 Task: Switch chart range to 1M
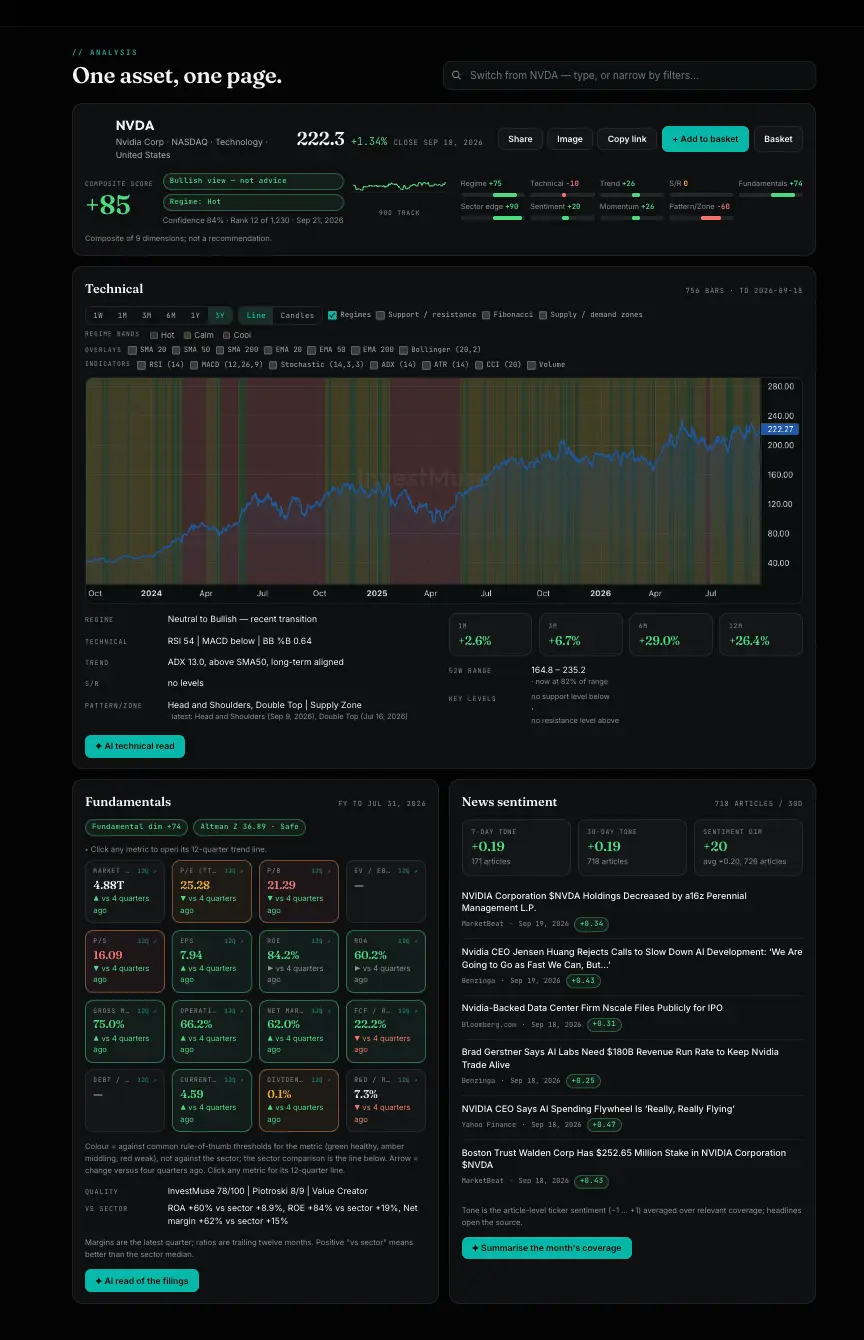(x=122, y=315)
